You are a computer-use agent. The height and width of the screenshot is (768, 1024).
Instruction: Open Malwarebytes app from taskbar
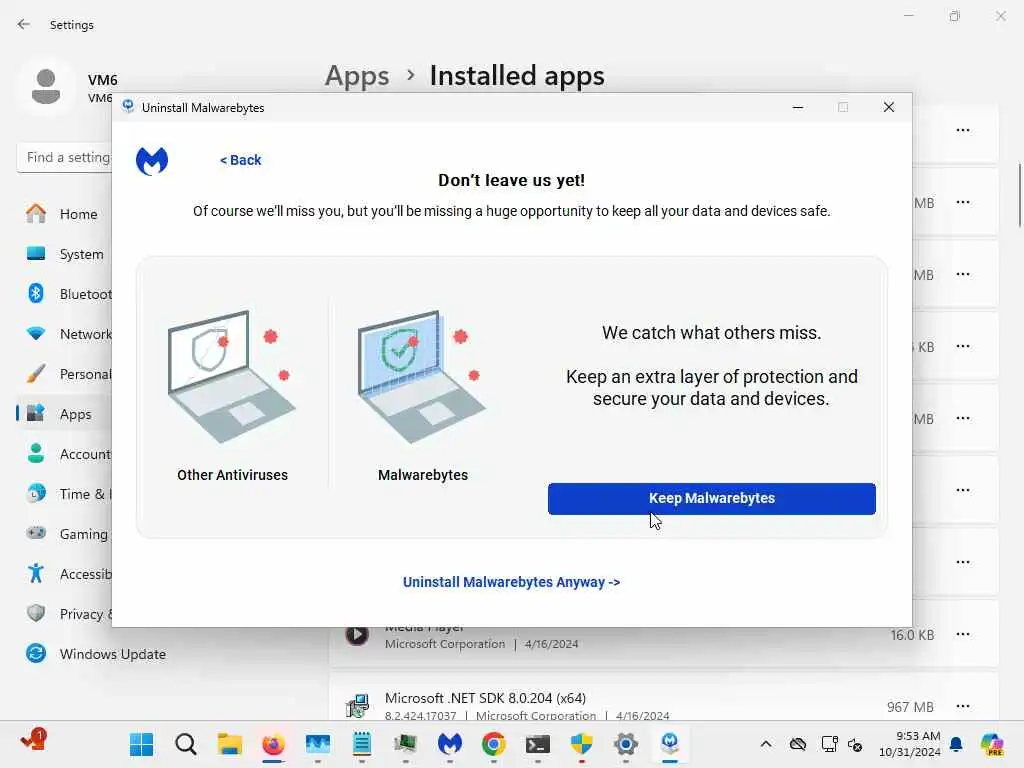(449, 744)
